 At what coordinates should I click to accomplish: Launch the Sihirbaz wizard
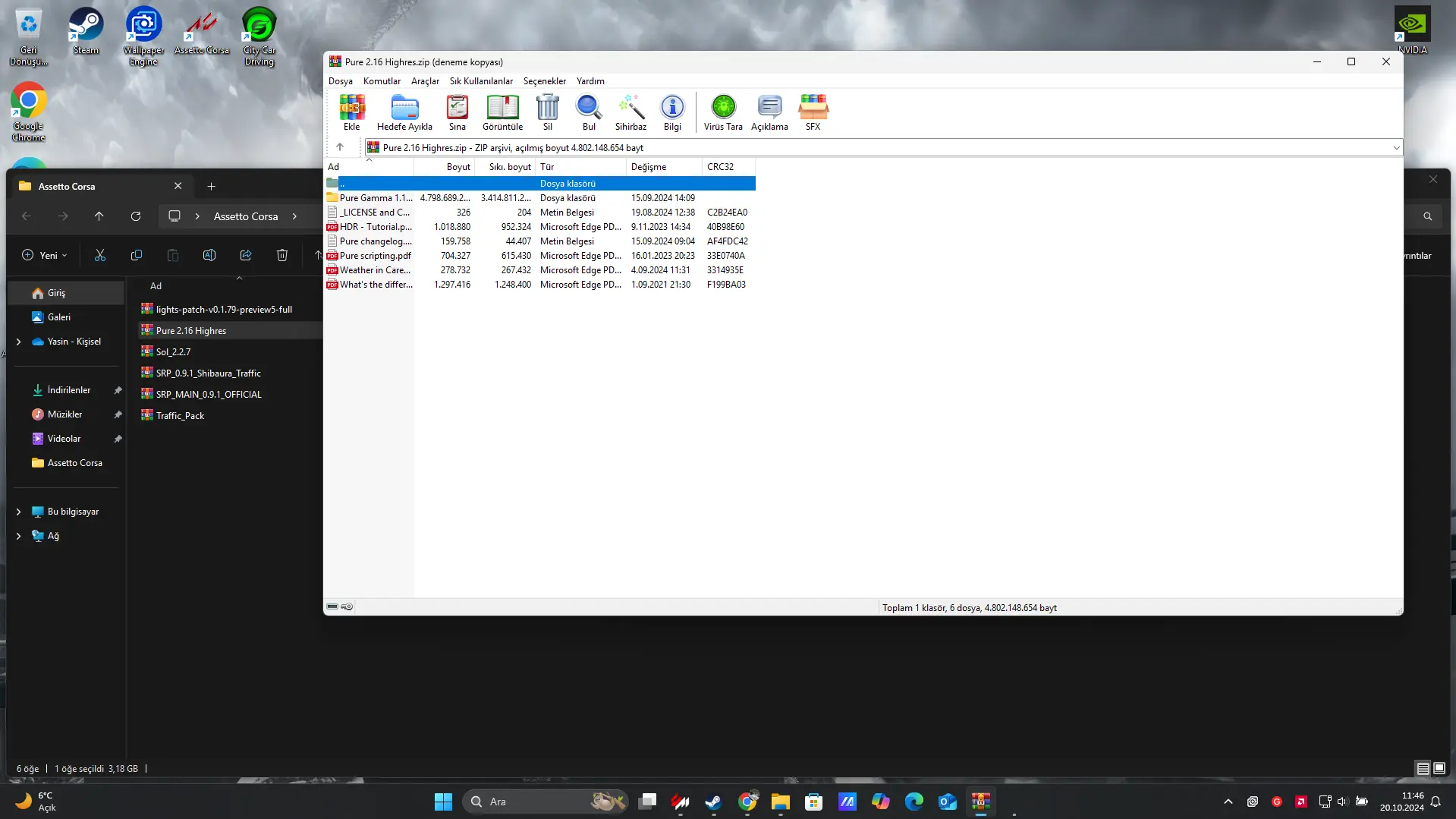tap(631, 112)
